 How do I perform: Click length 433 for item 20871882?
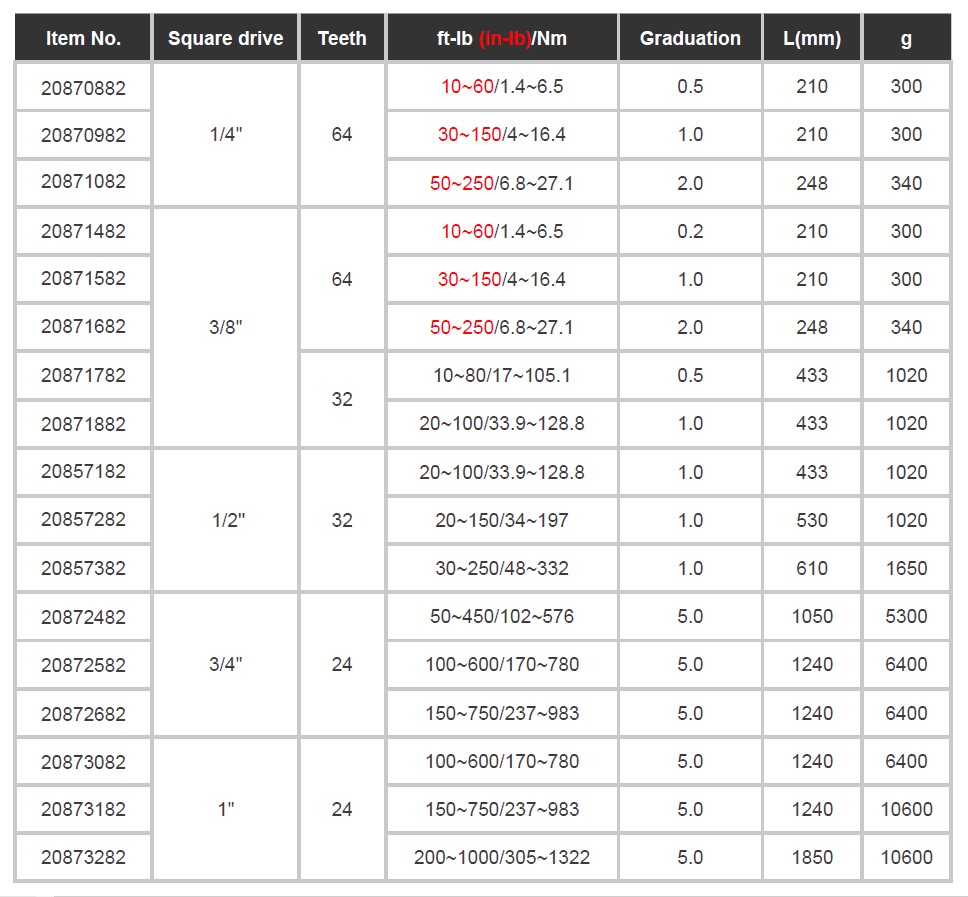pyautogui.click(x=812, y=423)
